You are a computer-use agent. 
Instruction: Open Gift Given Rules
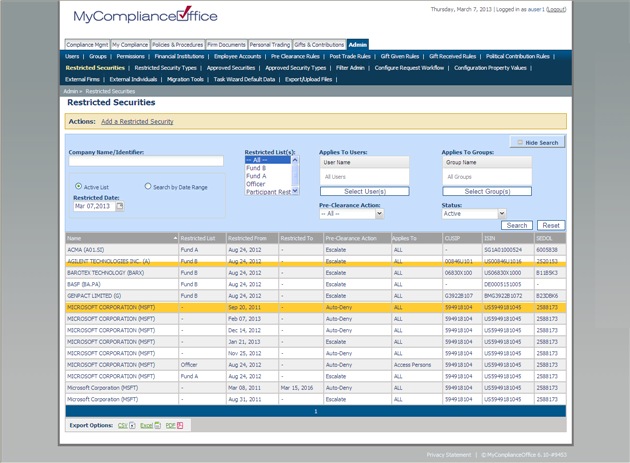coord(400,56)
